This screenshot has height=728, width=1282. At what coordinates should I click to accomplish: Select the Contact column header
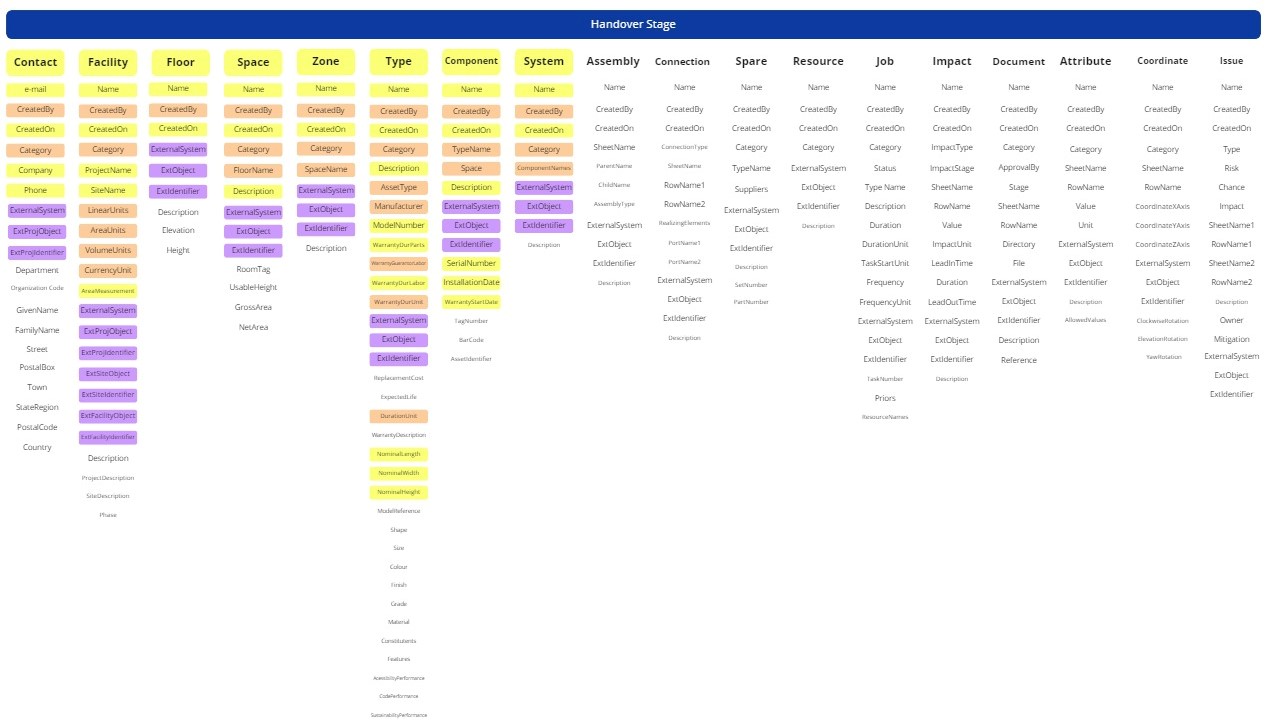pos(35,61)
